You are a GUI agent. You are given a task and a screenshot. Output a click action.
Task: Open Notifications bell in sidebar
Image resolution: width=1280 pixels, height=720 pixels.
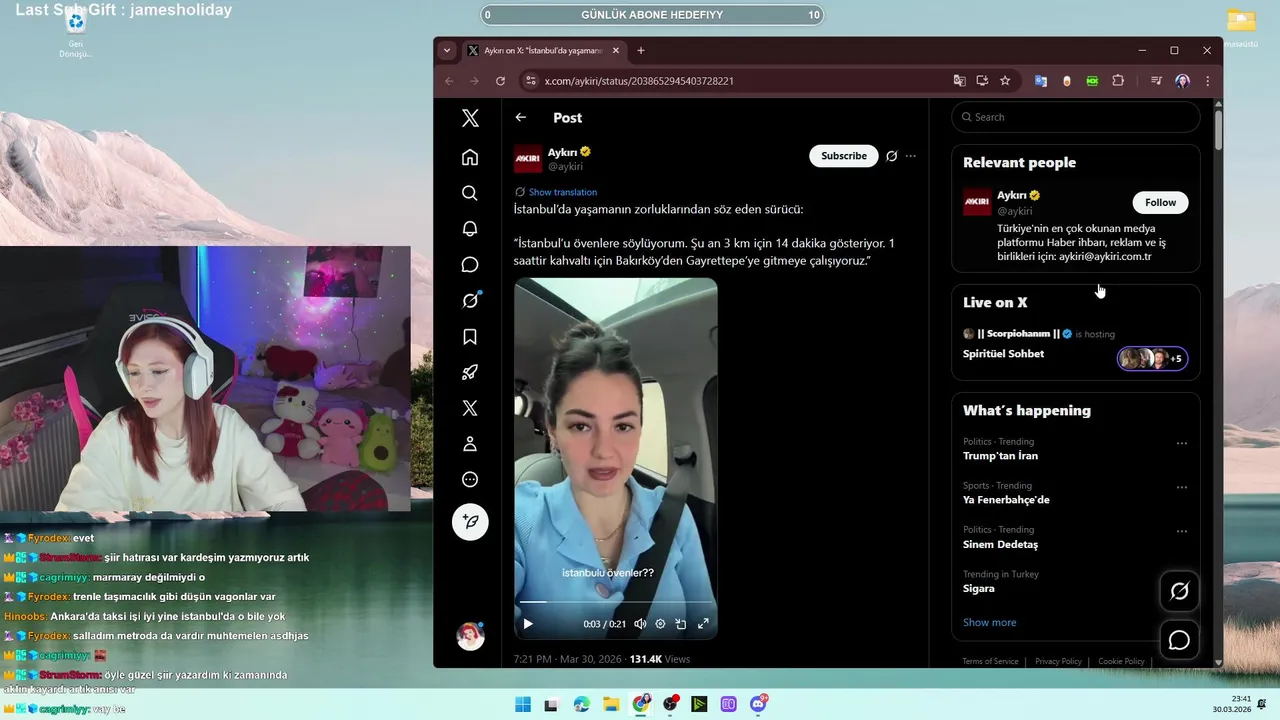pyautogui.click(x=470, y=229)
